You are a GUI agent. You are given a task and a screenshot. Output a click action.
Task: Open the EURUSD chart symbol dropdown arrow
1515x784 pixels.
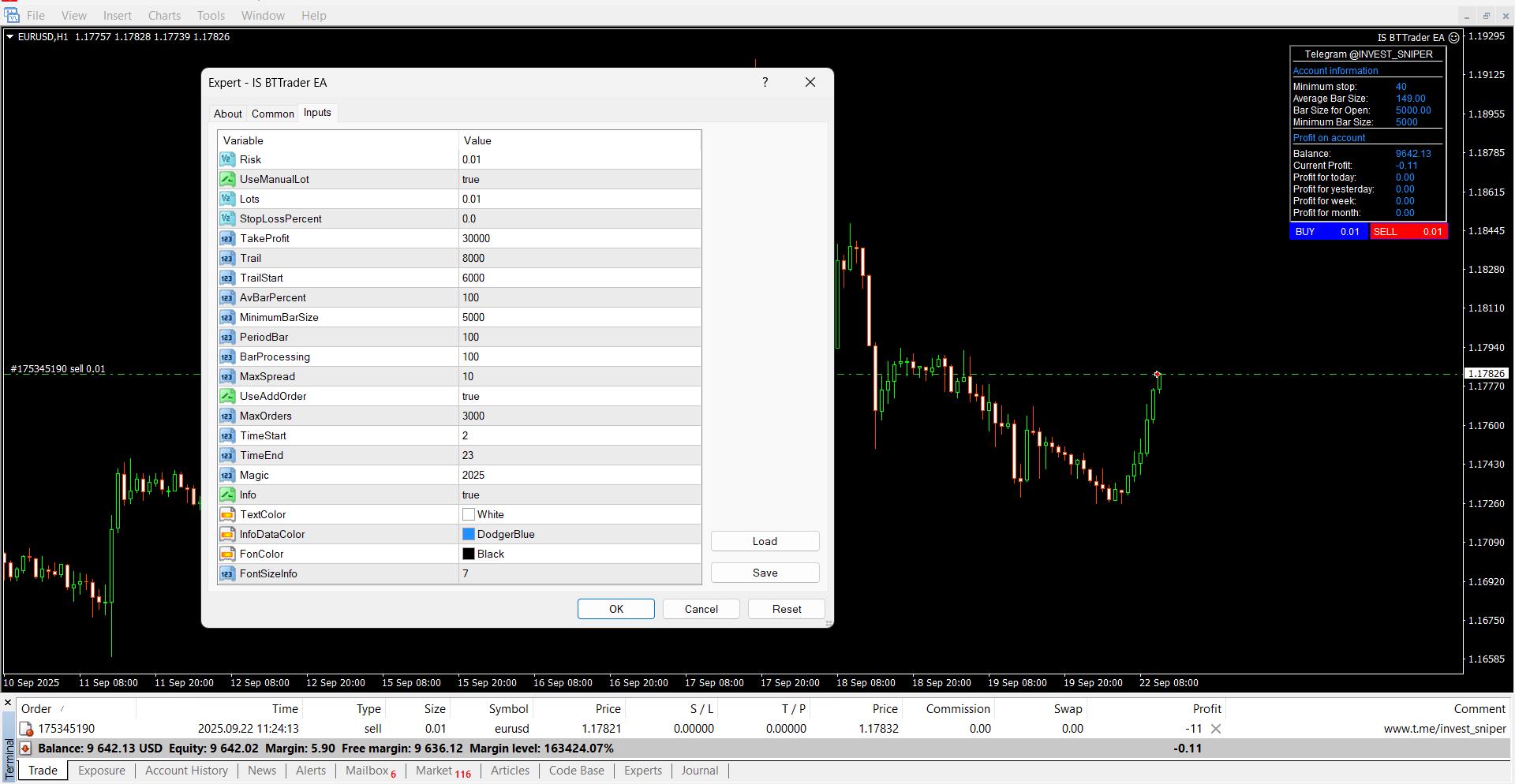pos(9,36)
